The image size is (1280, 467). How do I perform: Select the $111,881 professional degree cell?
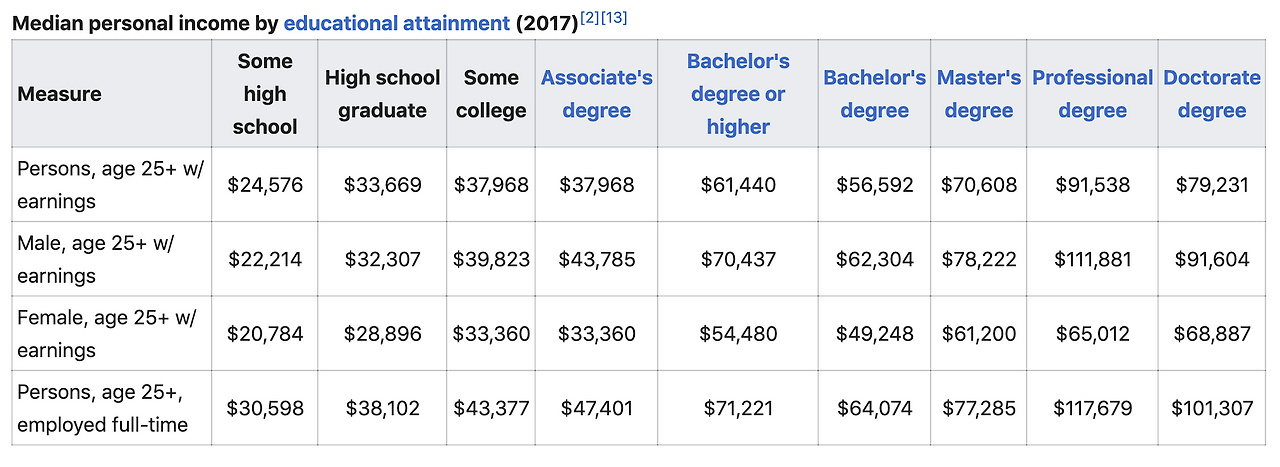click(x=1092, y=260)
